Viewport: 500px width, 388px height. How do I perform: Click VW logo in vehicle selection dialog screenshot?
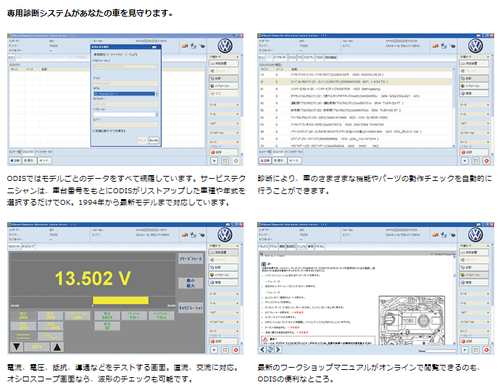click(x=225, y=46)
